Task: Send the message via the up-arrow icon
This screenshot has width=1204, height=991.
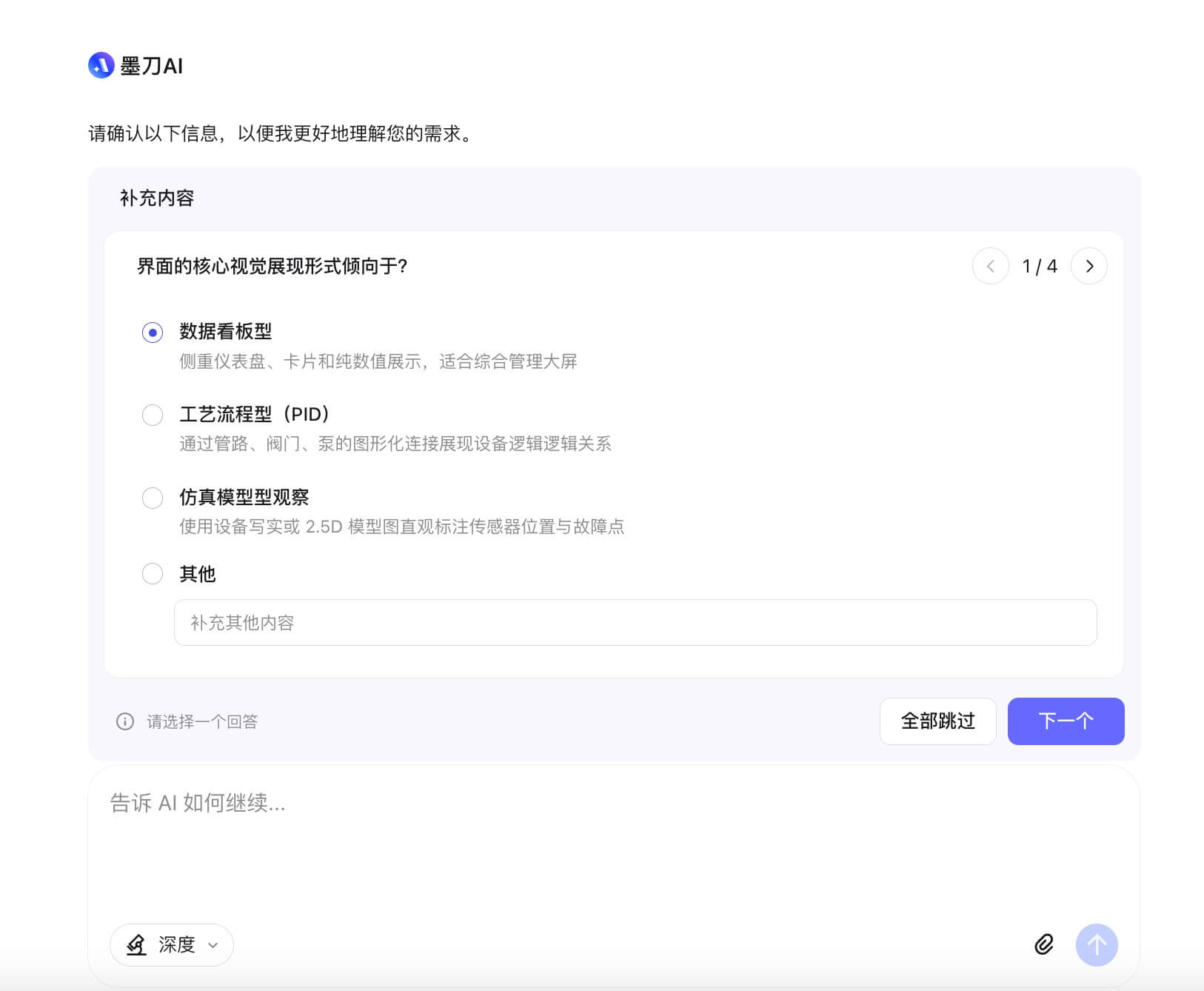Action: [1097, 945]
